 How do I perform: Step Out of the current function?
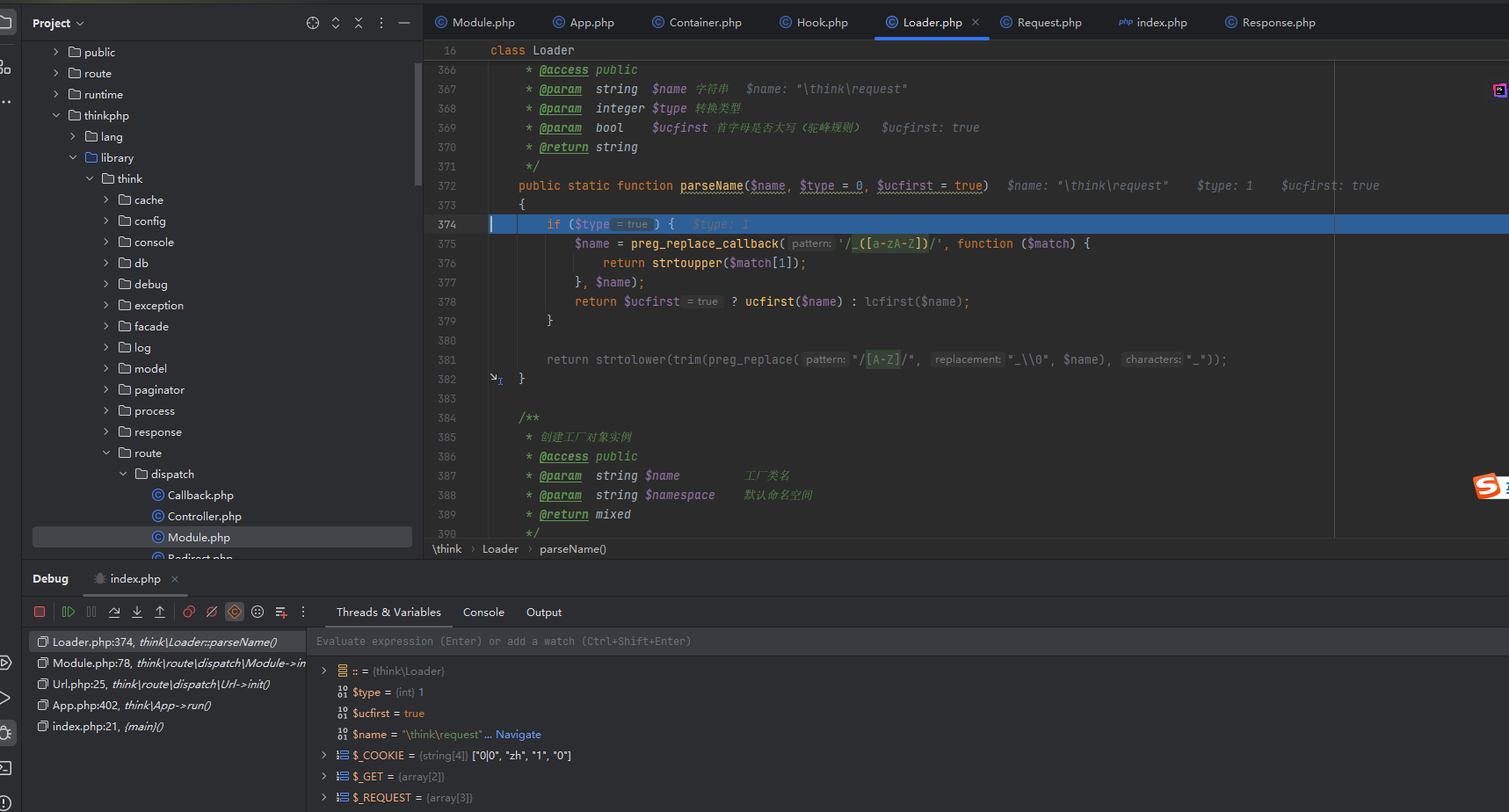(160, 612)
